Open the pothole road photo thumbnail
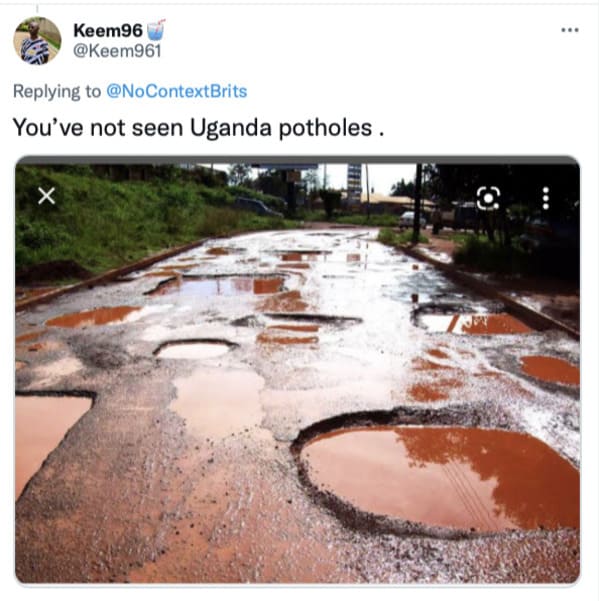 point(297,370)
